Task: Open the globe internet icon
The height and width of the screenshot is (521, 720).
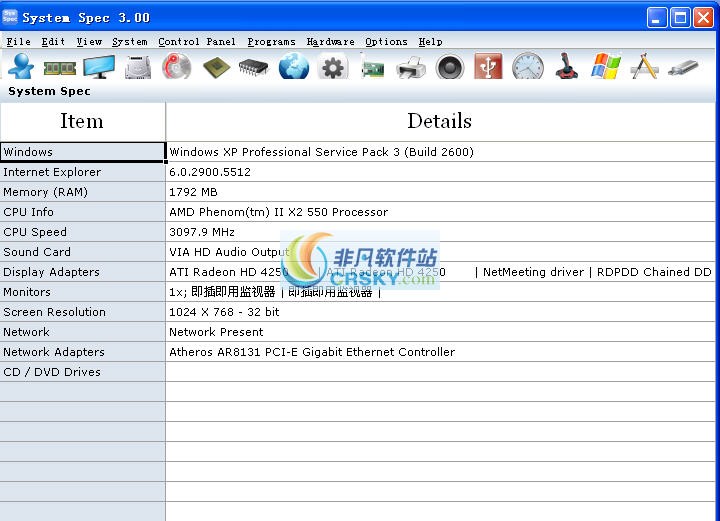Action: click(x=294, y=67)
